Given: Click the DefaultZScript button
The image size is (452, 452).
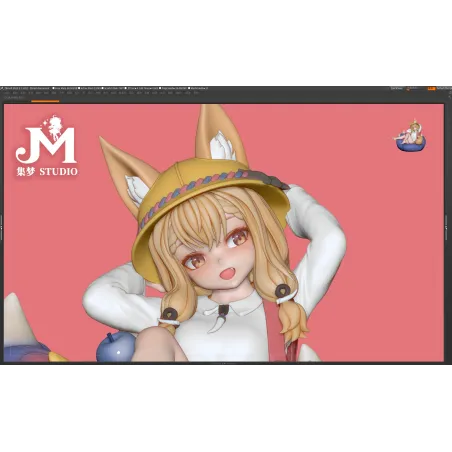Looking at the screenshot, I should [444, 88].
